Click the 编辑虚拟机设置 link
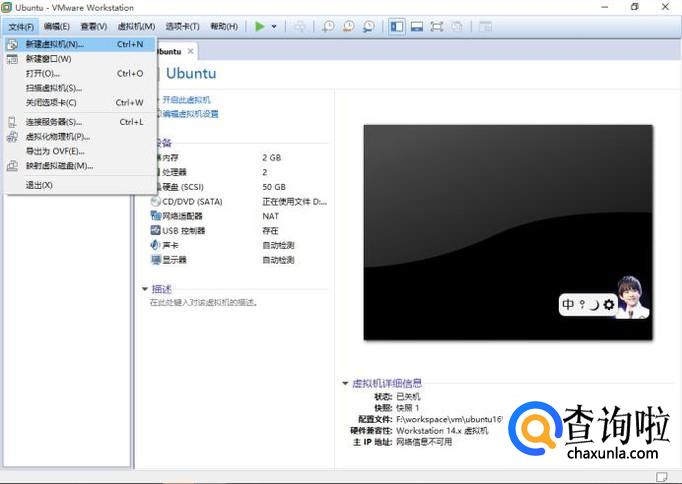 coord(190,114)
